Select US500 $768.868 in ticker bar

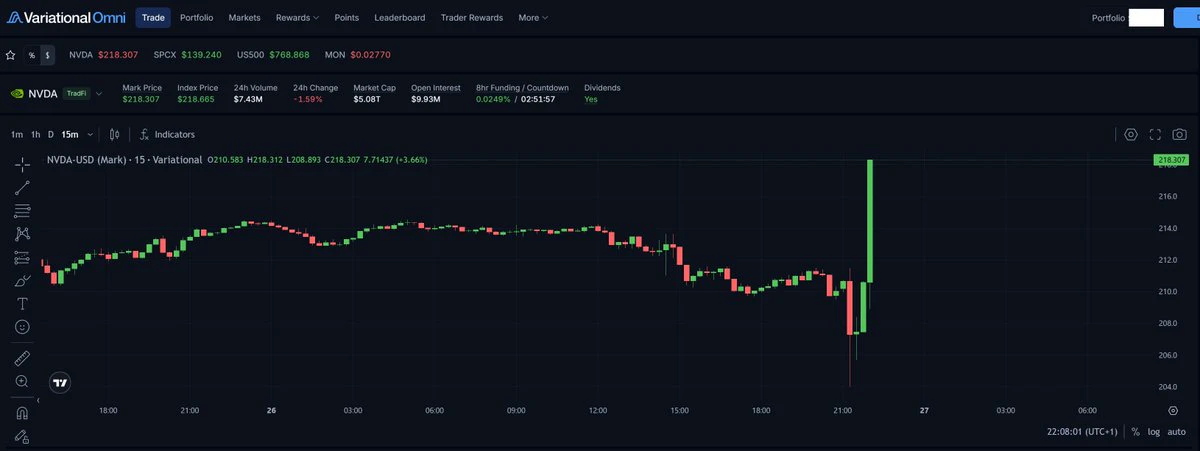coord(273,55)
